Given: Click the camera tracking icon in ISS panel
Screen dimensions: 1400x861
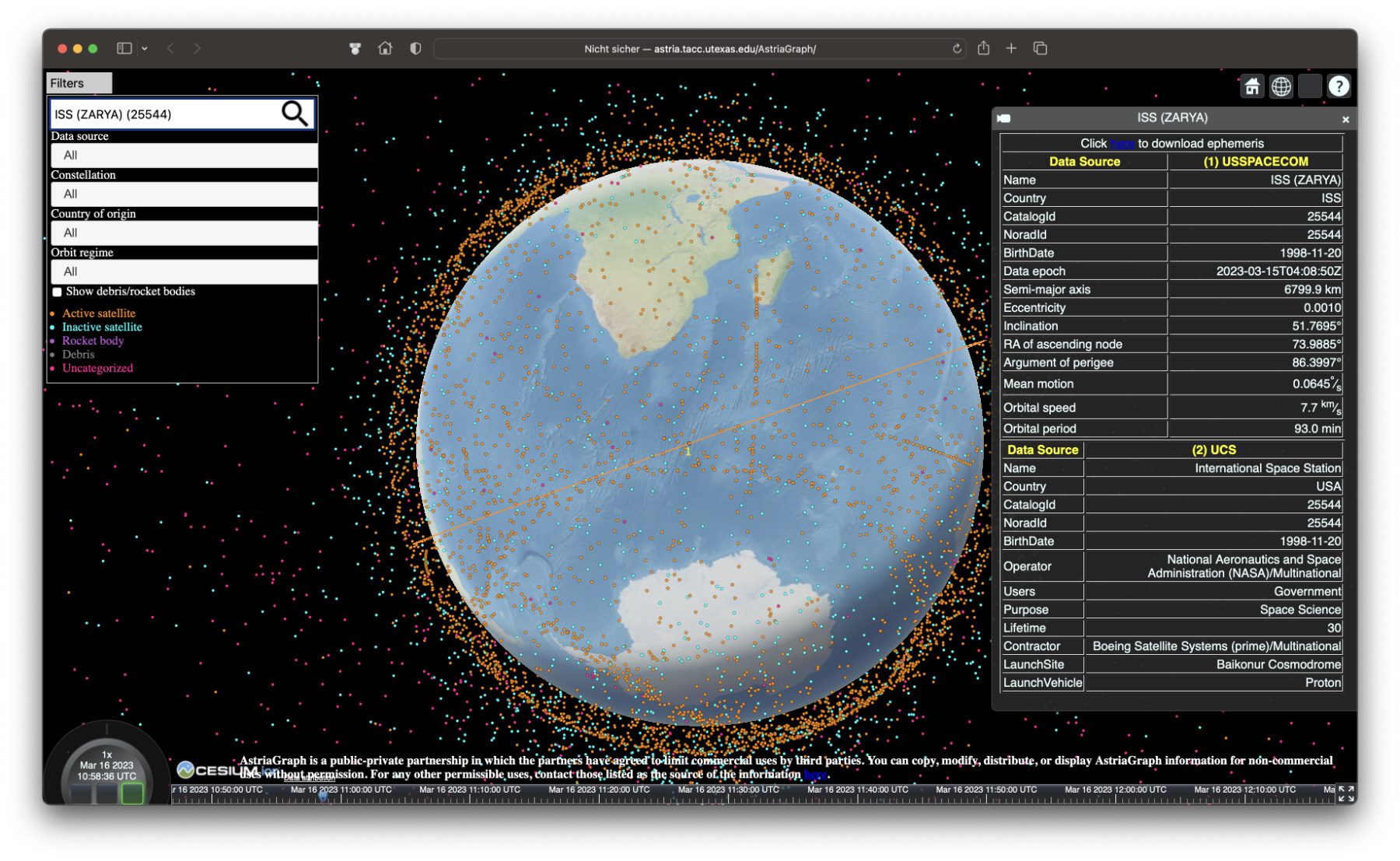Looking at the screenshot, I should (x=1004, y=118).
